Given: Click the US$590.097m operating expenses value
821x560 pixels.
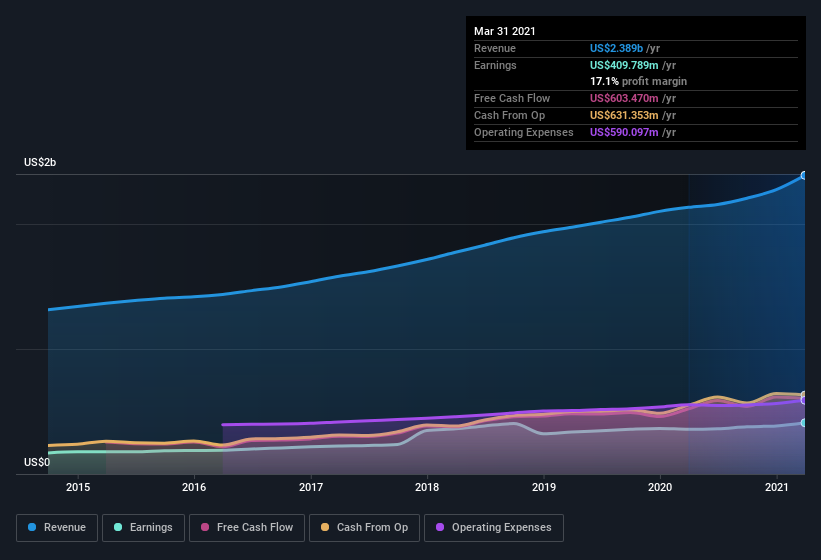Looking at the screenshot, I should pos(624,132).
